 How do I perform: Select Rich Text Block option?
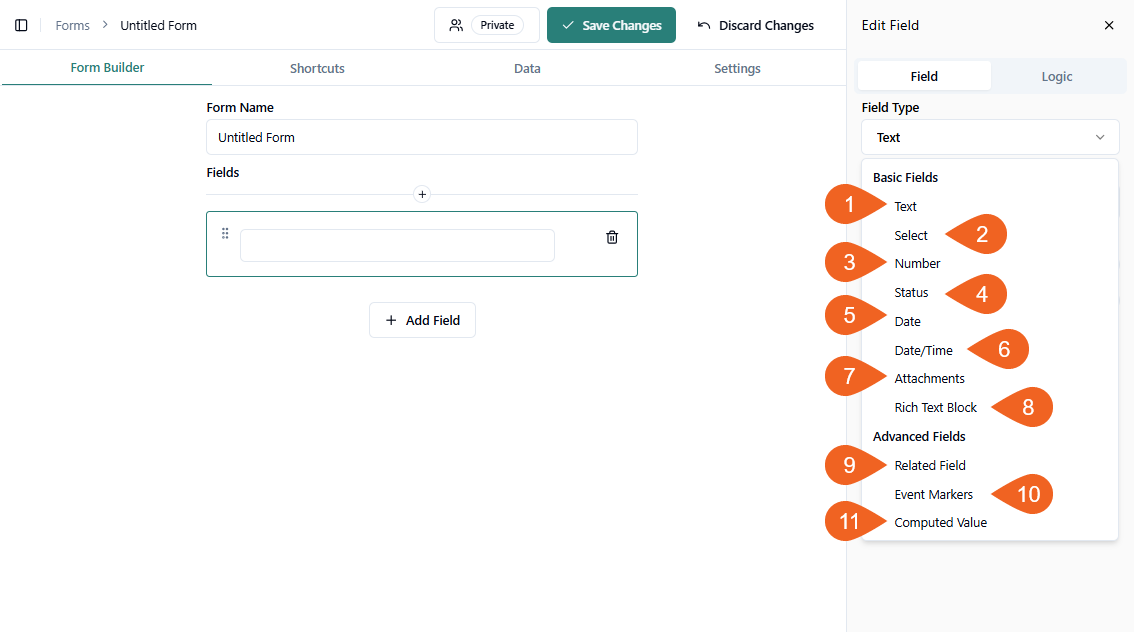(935, 408)
